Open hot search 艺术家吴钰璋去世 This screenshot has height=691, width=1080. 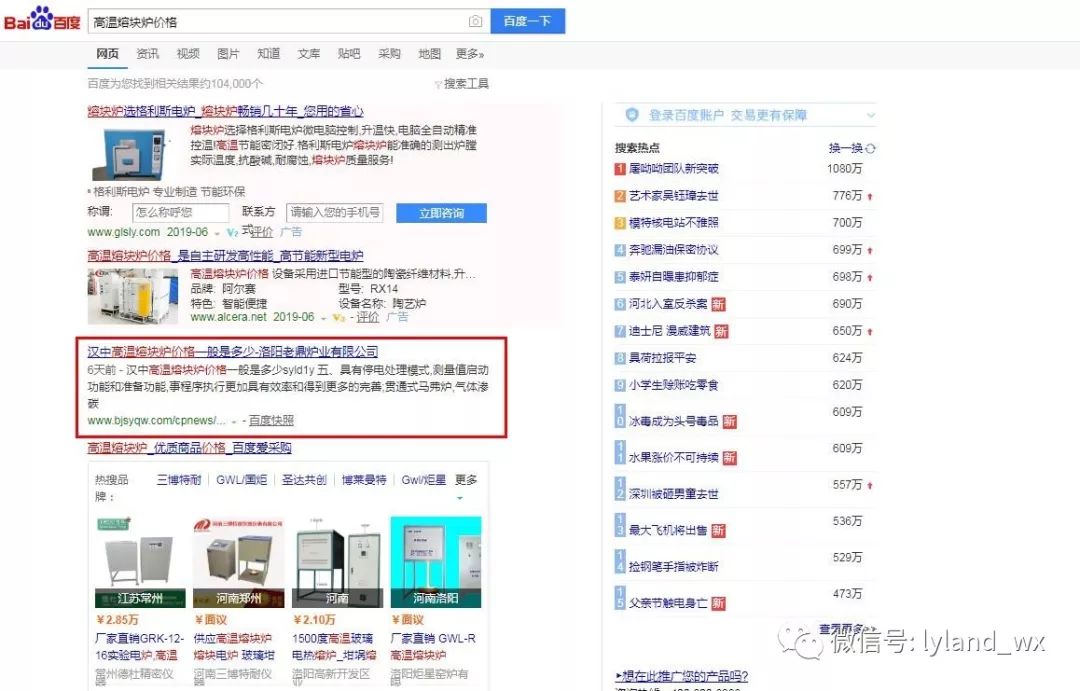pyautogui.click(x=674, y=196)
